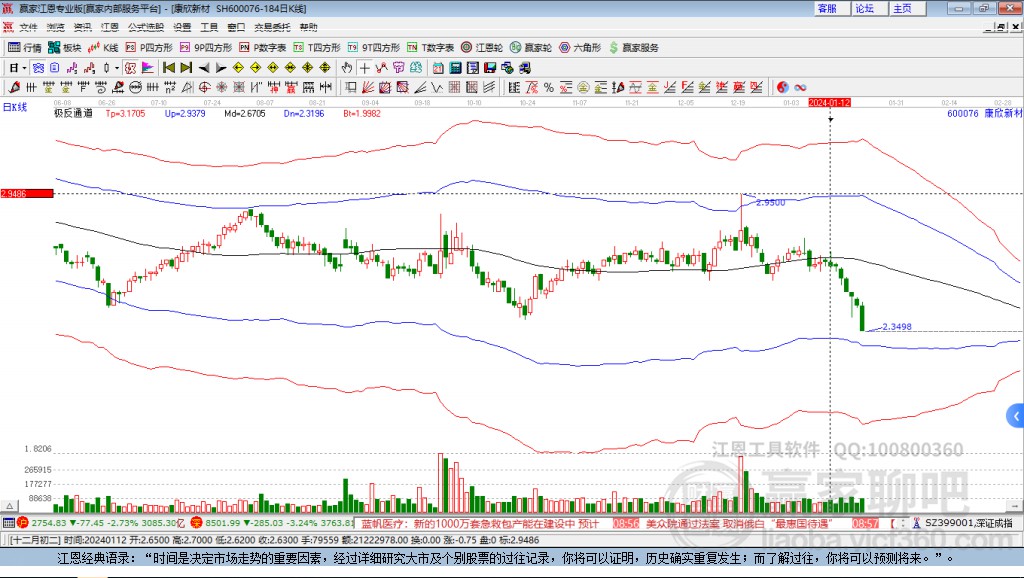Viewport: 1024px width, 578px height.
Task: Click the yellow diamond left-arrow icon
Action: point(238,68)
